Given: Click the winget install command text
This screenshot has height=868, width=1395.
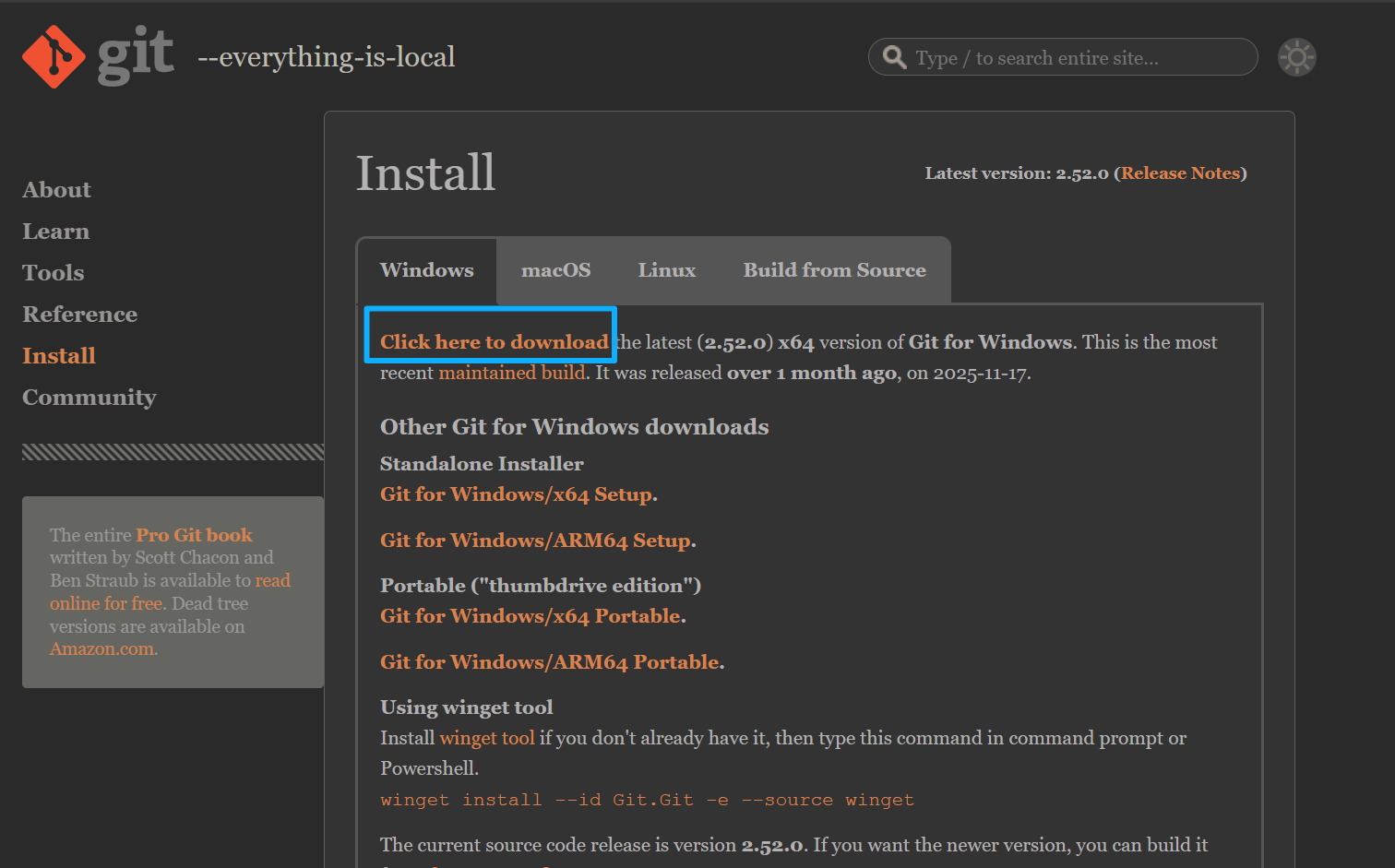Looking at the screenshot, I should [647, 800].
